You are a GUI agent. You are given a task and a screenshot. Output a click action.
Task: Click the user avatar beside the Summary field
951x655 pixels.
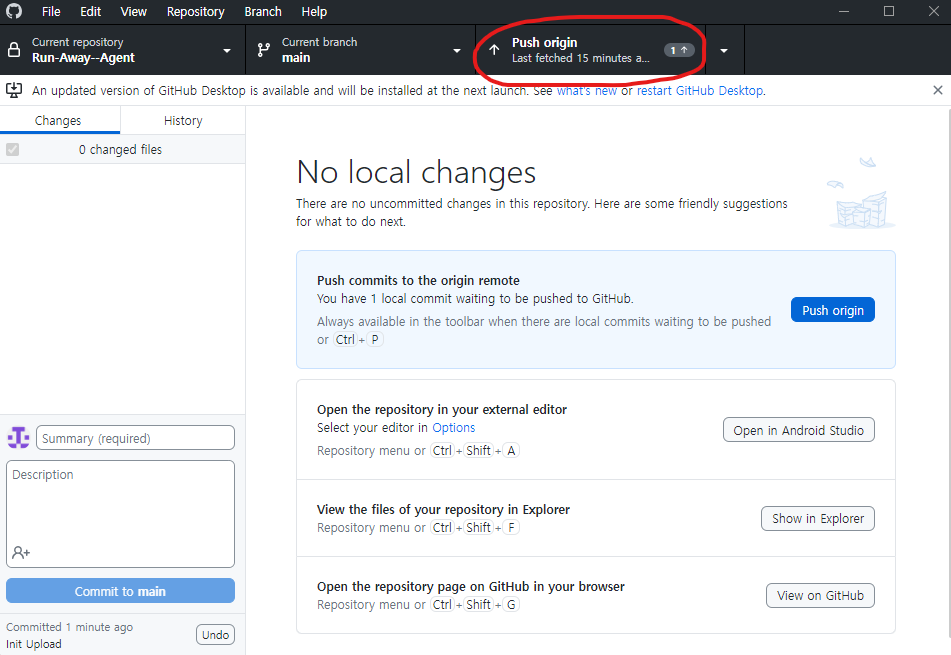click(x=18, y=437)
